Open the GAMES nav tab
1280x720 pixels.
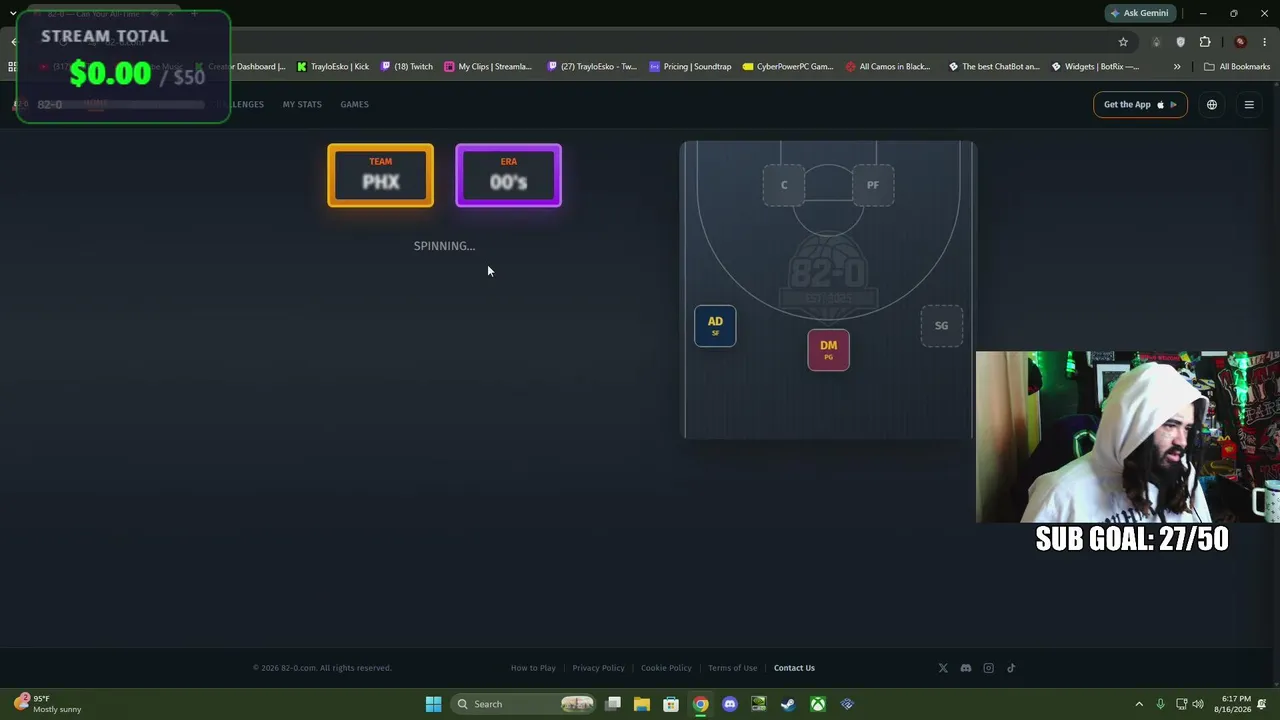click(x=354, y=105)
